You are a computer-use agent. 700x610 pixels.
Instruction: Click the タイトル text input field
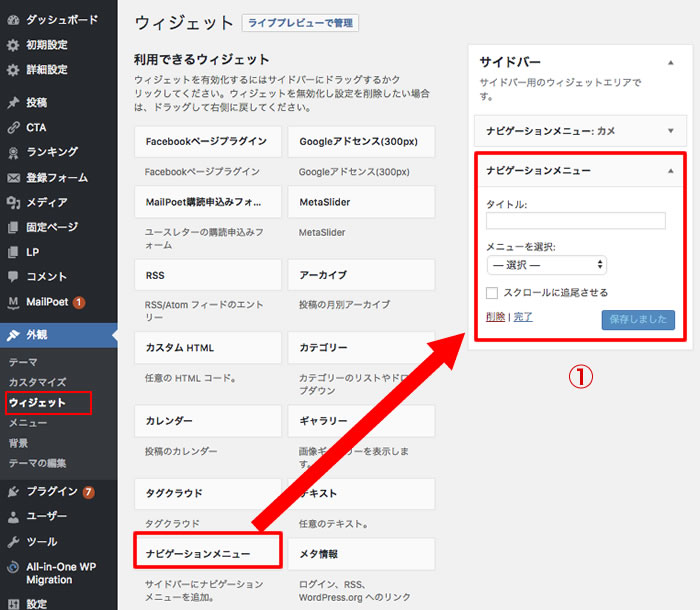tap(575, 221)
